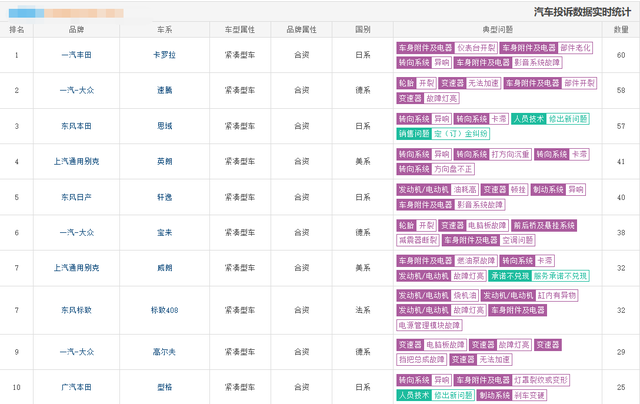Screen dimensions: 640x404
Task: Open the 速腾 car series link
Action: pos(164,90)
